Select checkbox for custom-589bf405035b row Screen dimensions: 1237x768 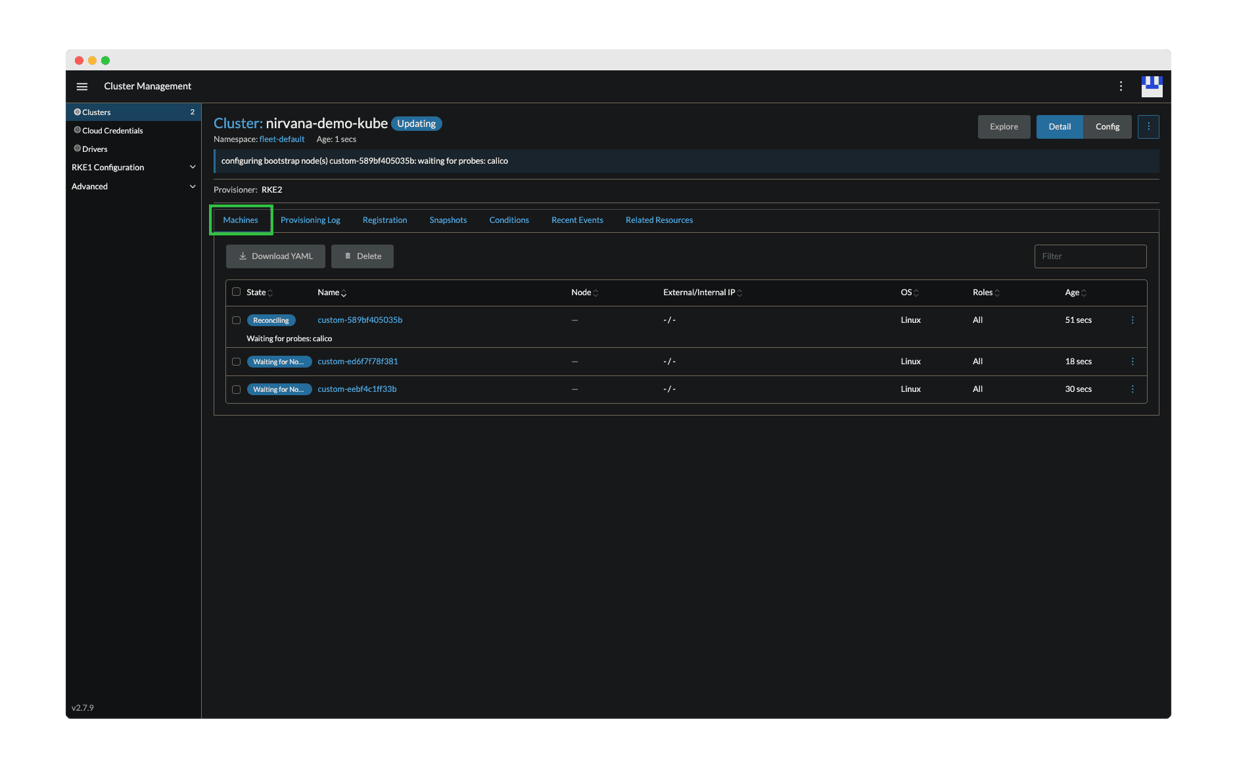236,320
